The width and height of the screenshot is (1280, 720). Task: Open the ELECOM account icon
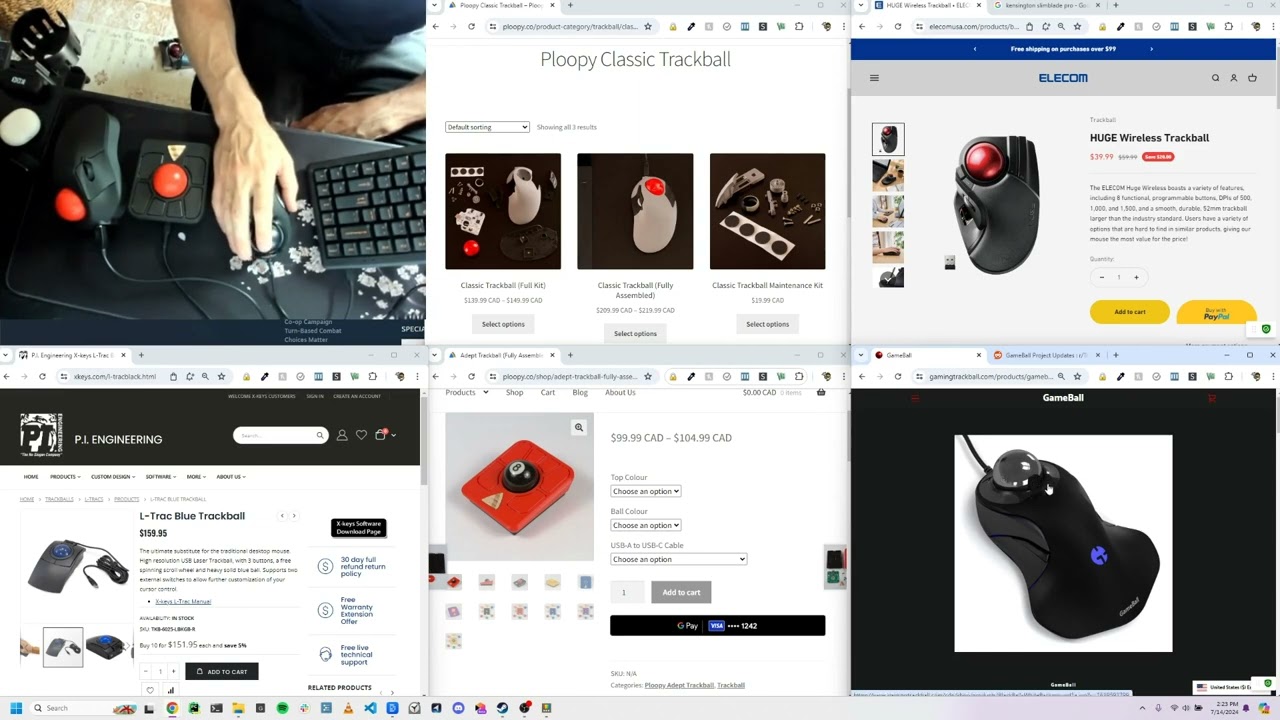(1234, 78)
